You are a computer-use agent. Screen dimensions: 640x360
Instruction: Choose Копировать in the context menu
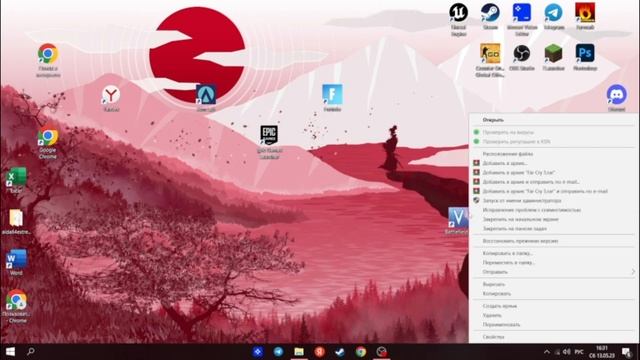[x=552, y=293]
